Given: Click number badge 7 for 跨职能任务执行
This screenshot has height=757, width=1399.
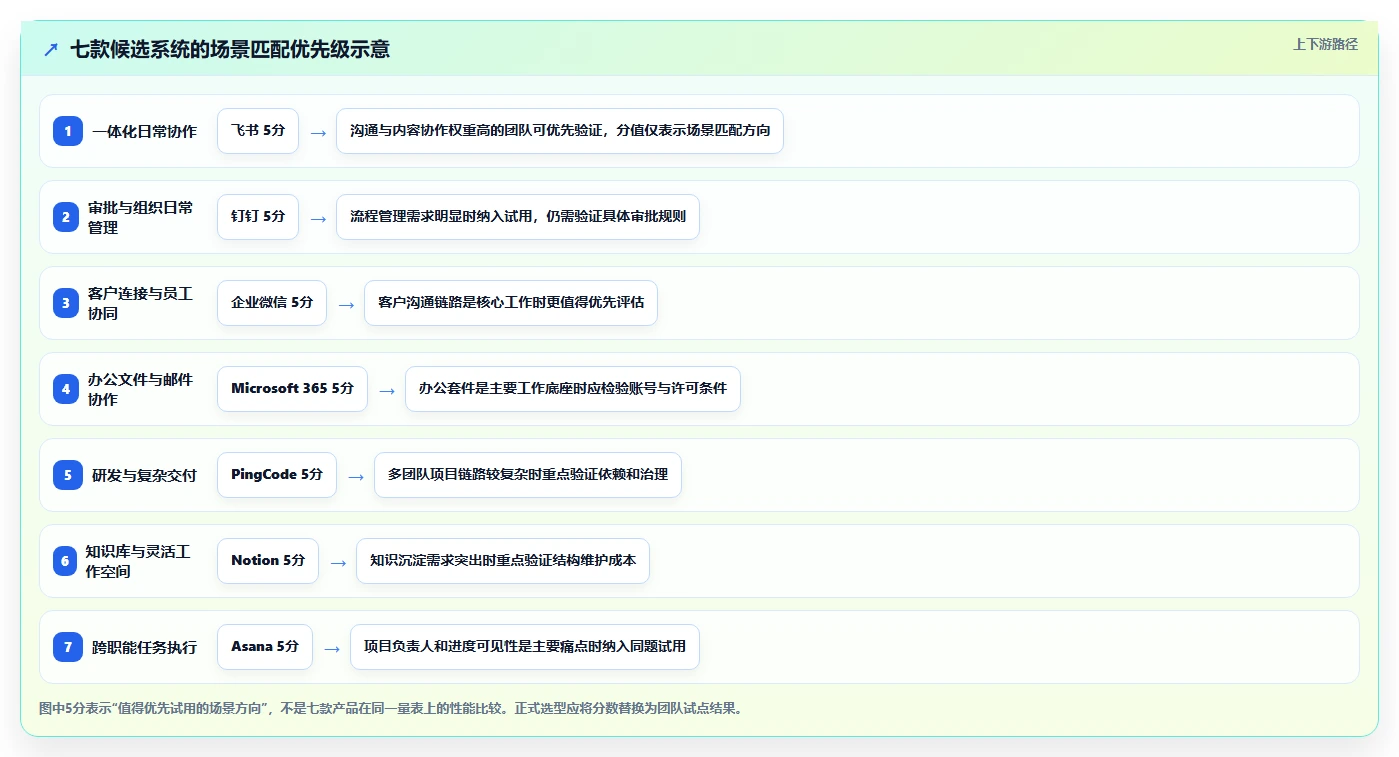Looking at the screenshot, I should [x=68, y=647].
